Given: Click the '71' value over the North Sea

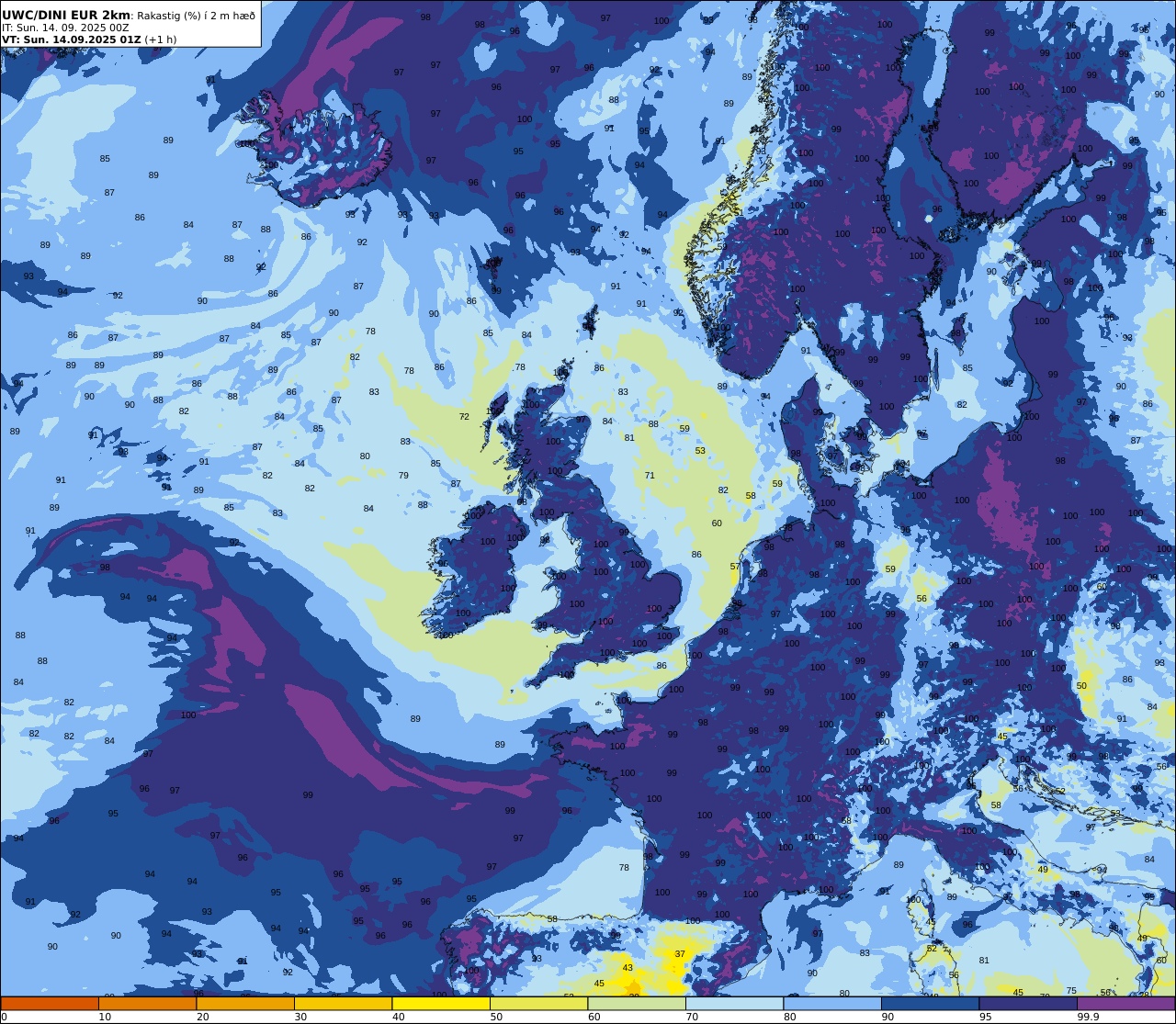Looking at the screenshot, I should coord(650,476).
